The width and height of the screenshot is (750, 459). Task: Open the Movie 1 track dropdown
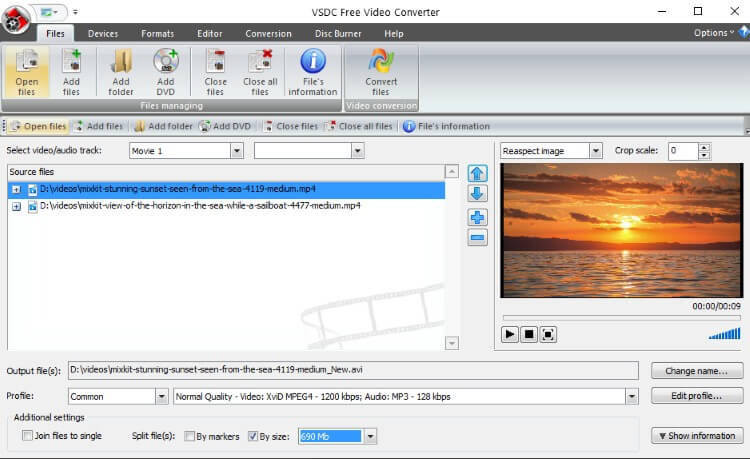(236, 151)
